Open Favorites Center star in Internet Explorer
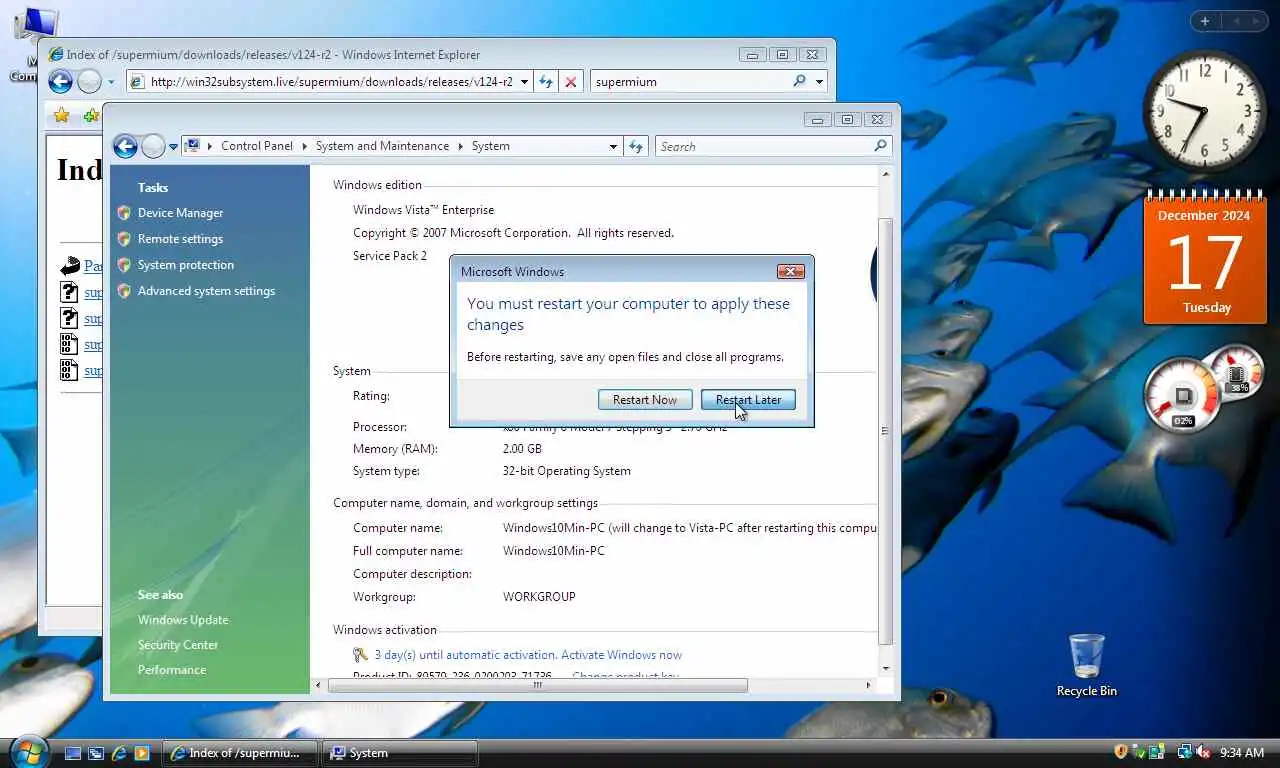1280x768 pixels. point(62,116)
